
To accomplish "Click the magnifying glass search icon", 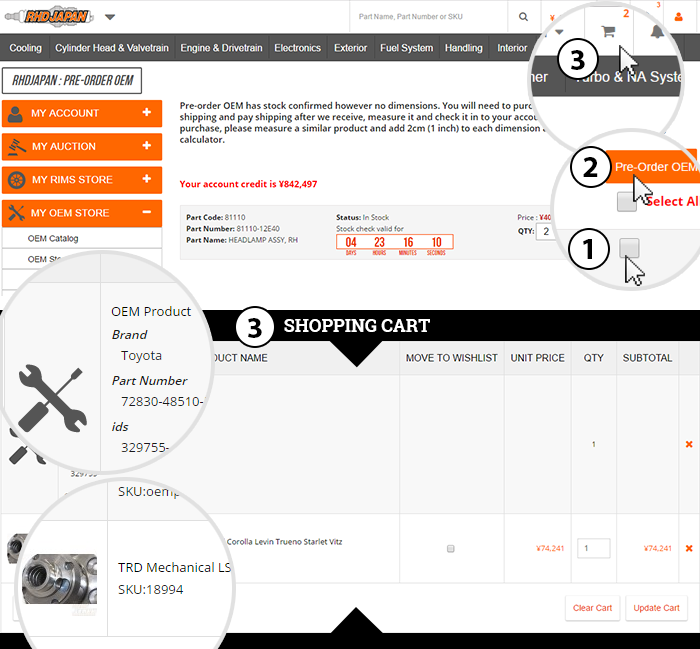I will click(523, 17).
